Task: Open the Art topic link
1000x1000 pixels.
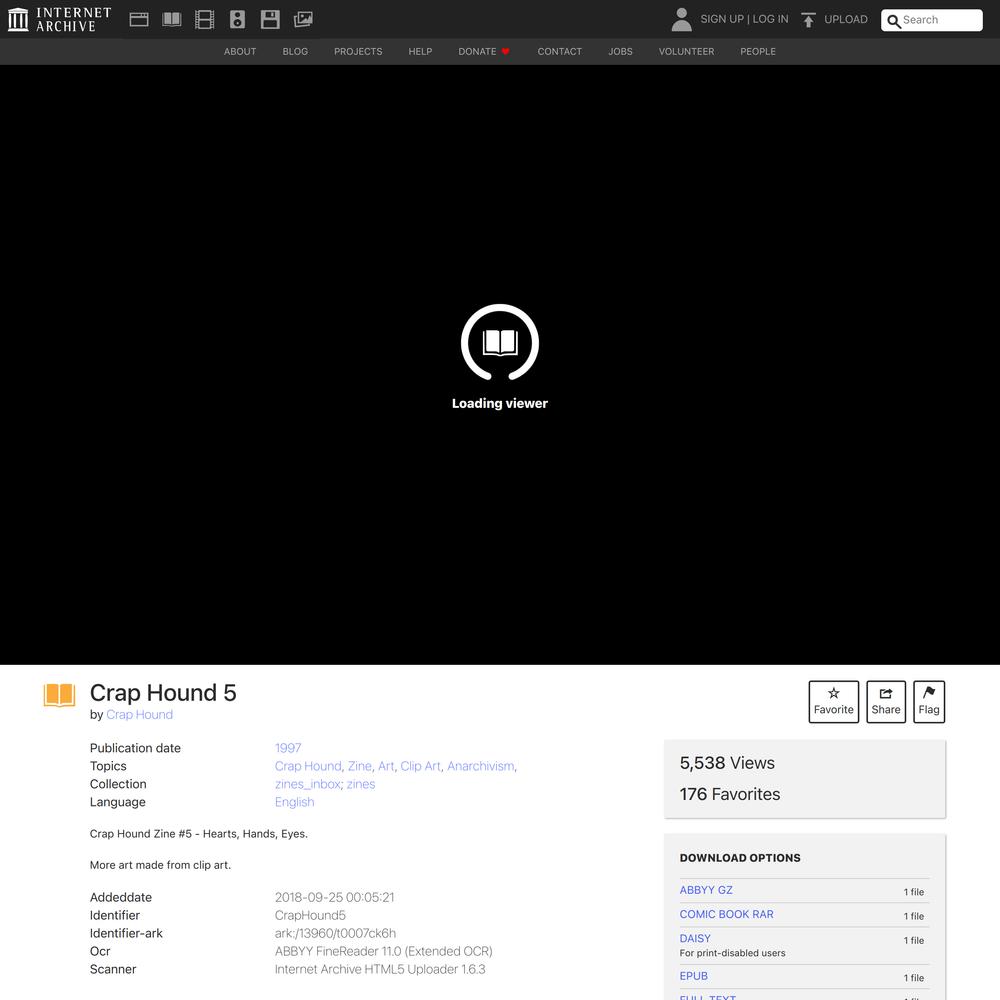Action: pos(386,766)
